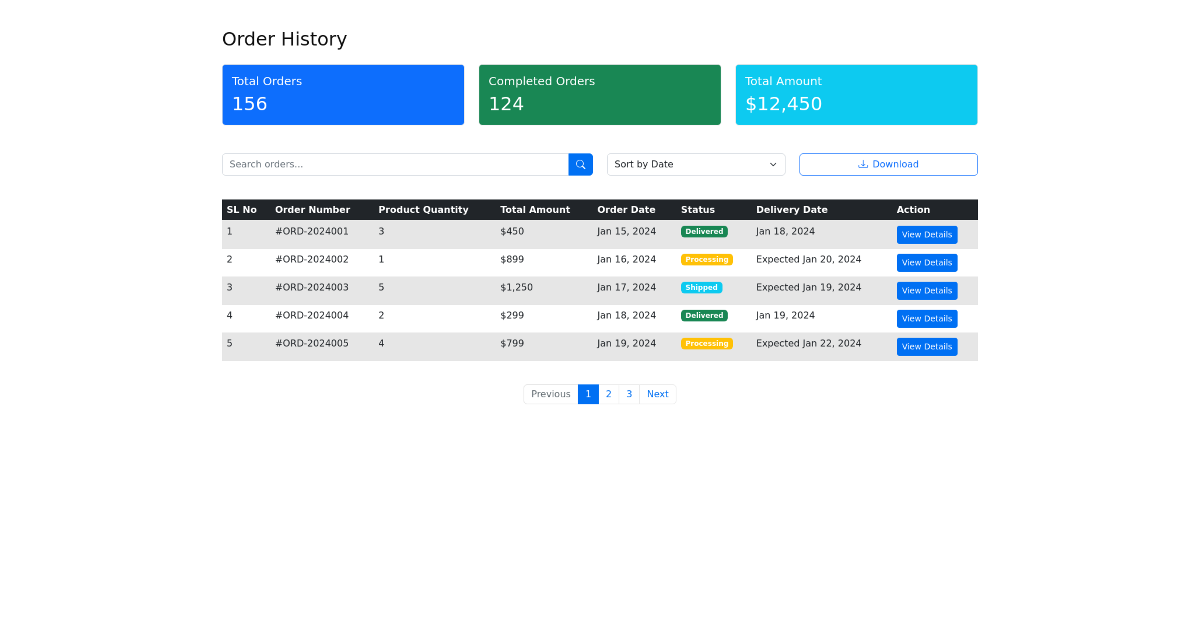The height and width of the screenshot is (630, 1200).
Task: Click the Order Date column header
Action: 626,210
